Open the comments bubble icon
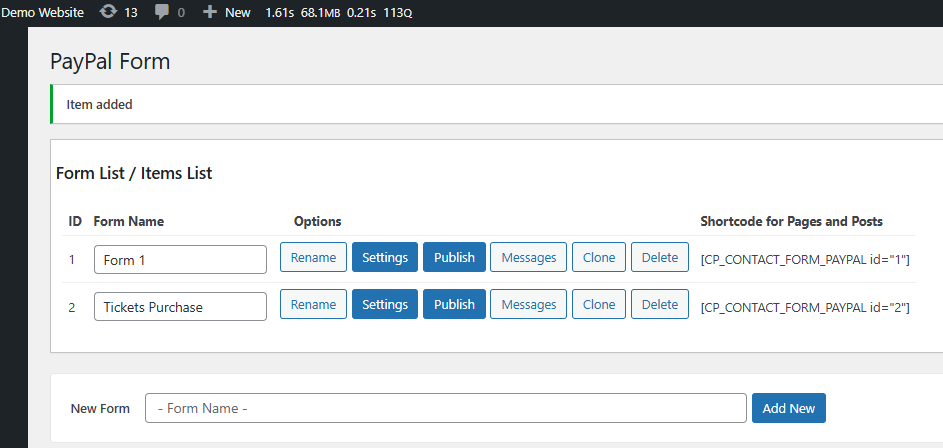The image size is (943, 448). pyautogui.click(x=161, y=12)
